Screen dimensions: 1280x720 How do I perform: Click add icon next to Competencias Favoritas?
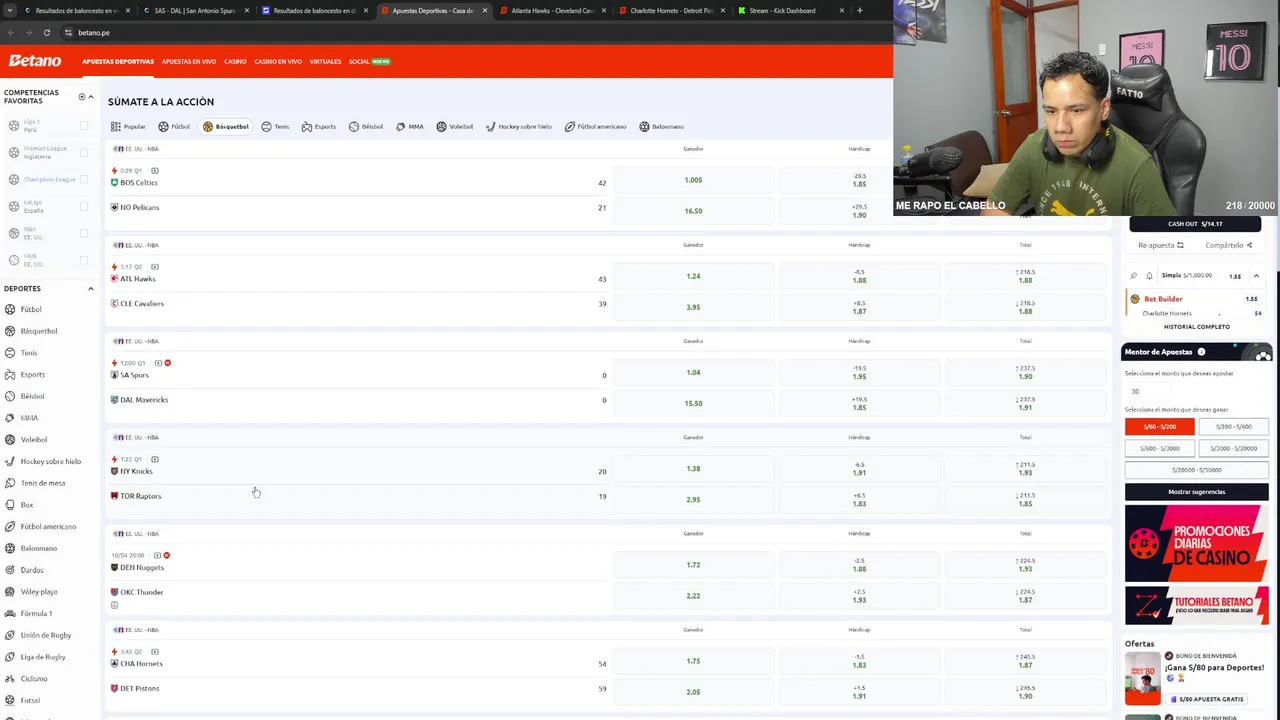pos(82,97)
